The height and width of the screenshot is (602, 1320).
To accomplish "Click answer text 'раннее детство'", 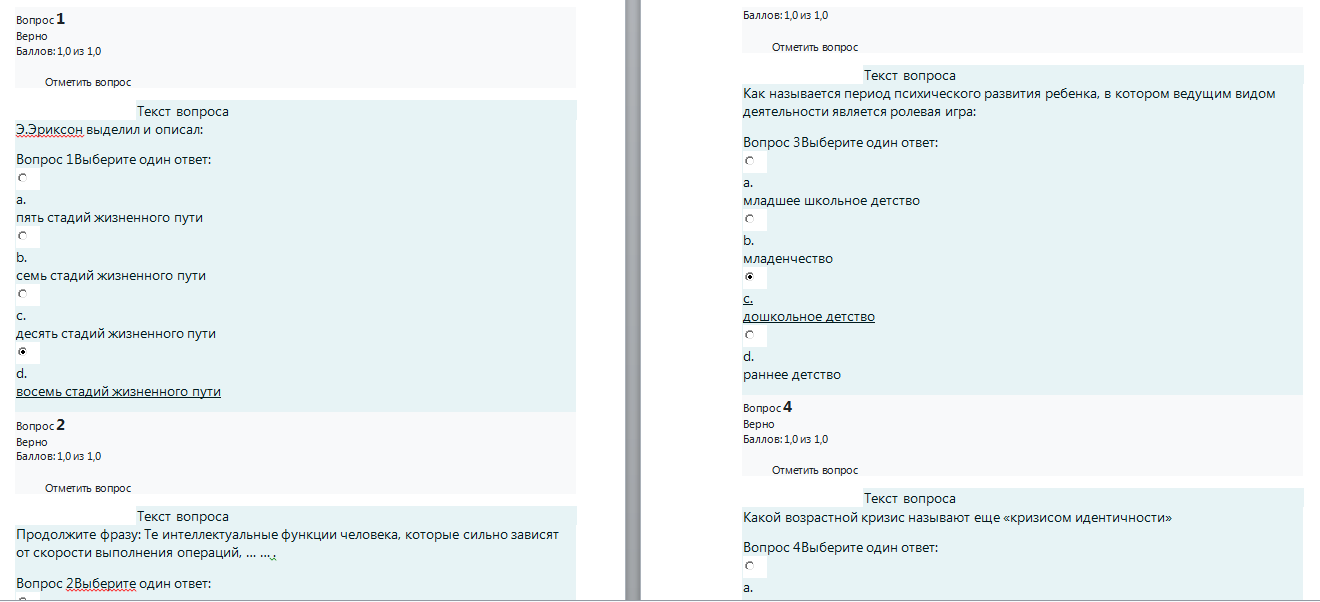I will 792,374.
